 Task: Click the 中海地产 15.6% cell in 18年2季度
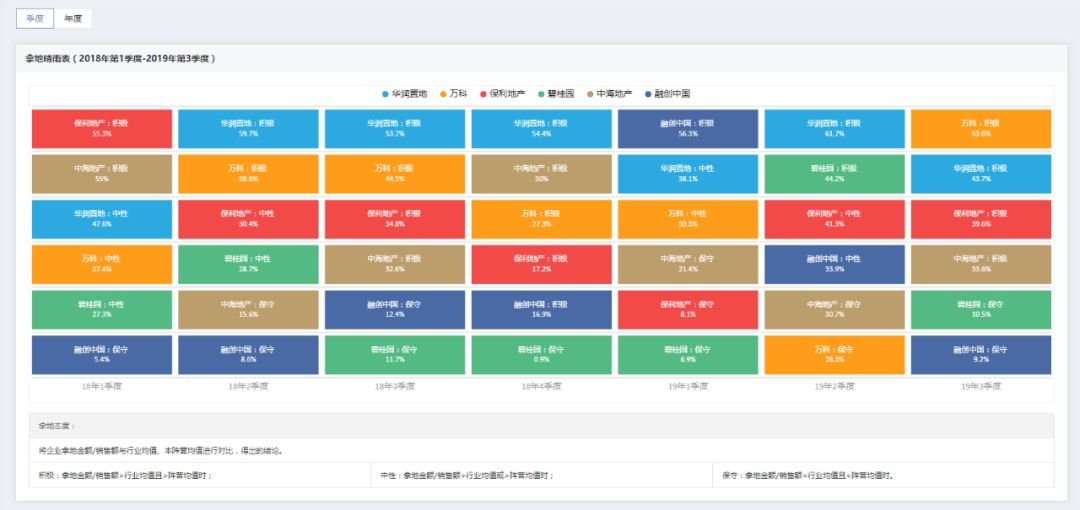pos(249,309)
